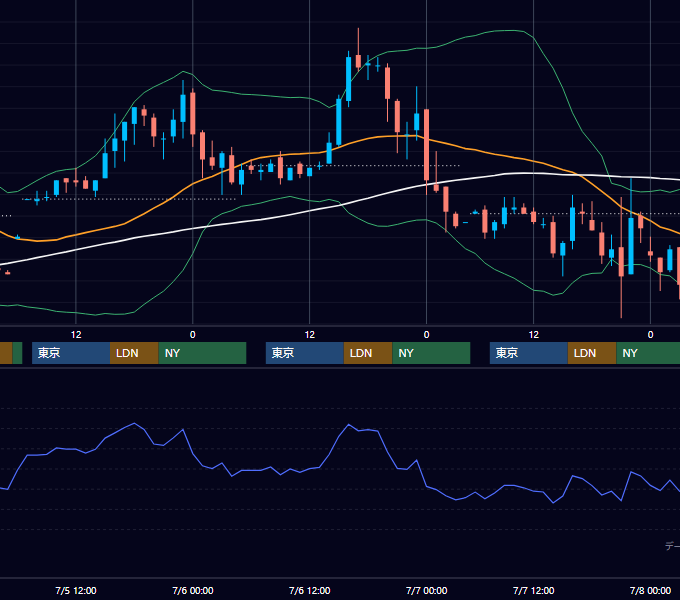The height and width of the screenshot is (600, 680).
Task: Click the 7/6 12:00 date label
Action: tap(310, 590)
